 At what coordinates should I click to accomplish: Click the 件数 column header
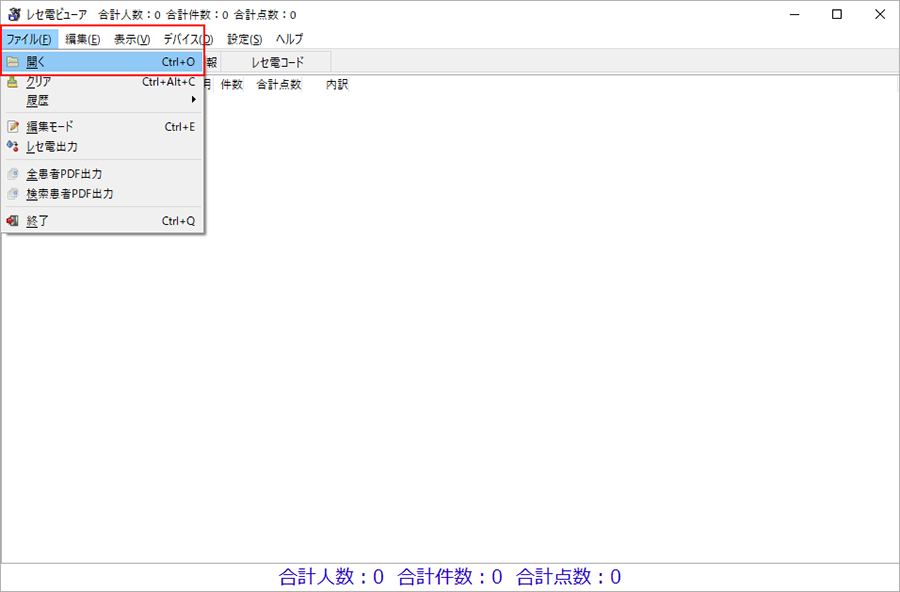[232, 85]
